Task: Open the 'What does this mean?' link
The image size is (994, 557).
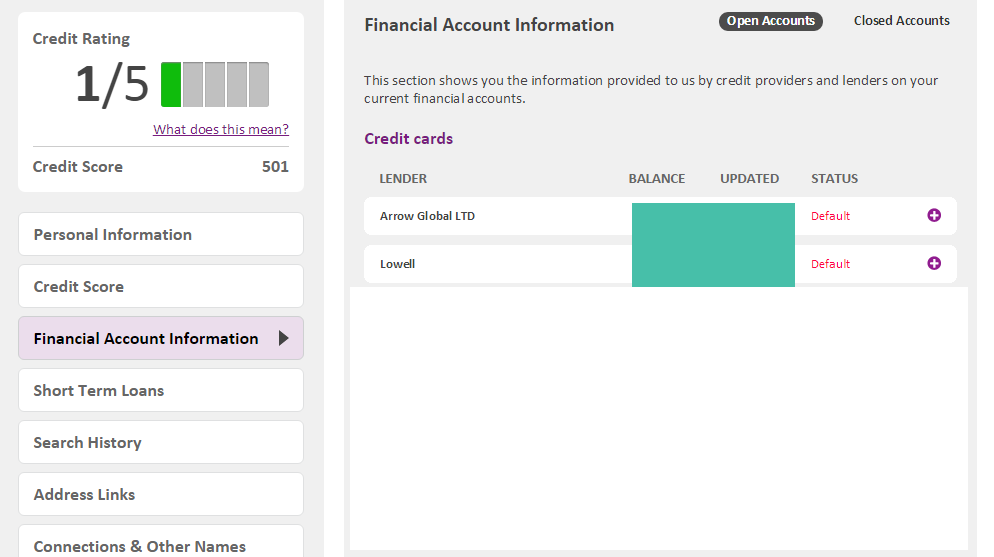Action: (220, 129)
